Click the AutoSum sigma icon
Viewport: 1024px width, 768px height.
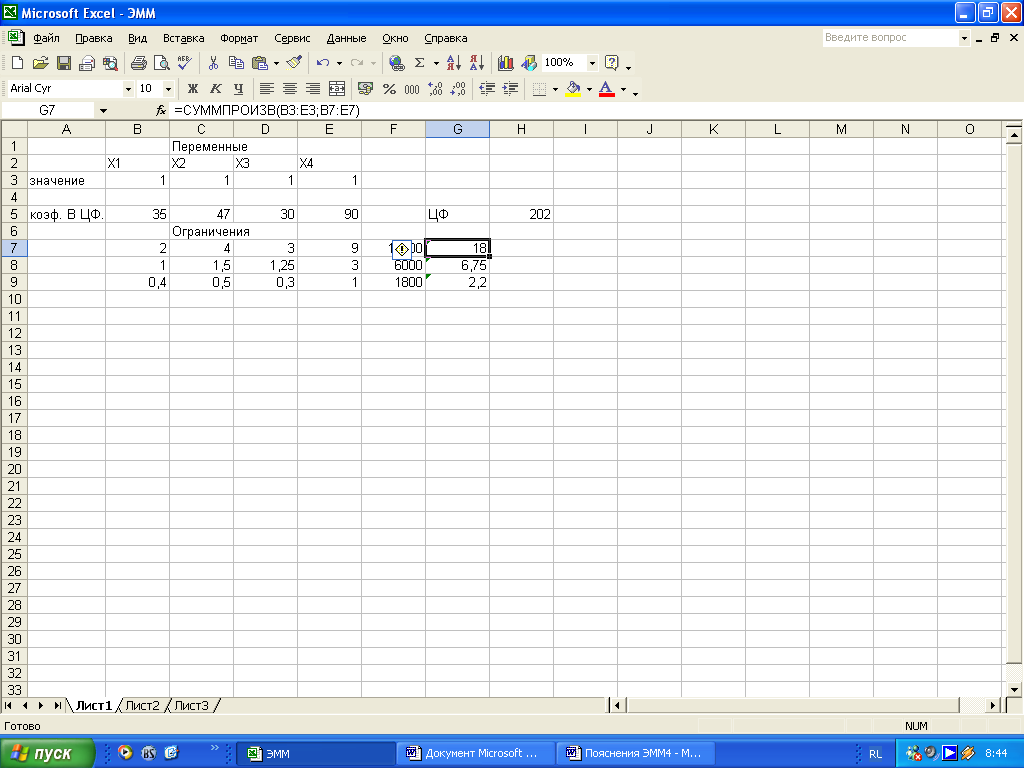[420, 63]
